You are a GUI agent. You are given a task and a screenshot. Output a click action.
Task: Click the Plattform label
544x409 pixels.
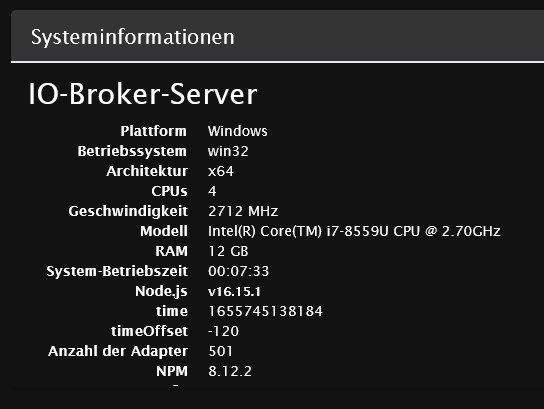click(153, 131)
